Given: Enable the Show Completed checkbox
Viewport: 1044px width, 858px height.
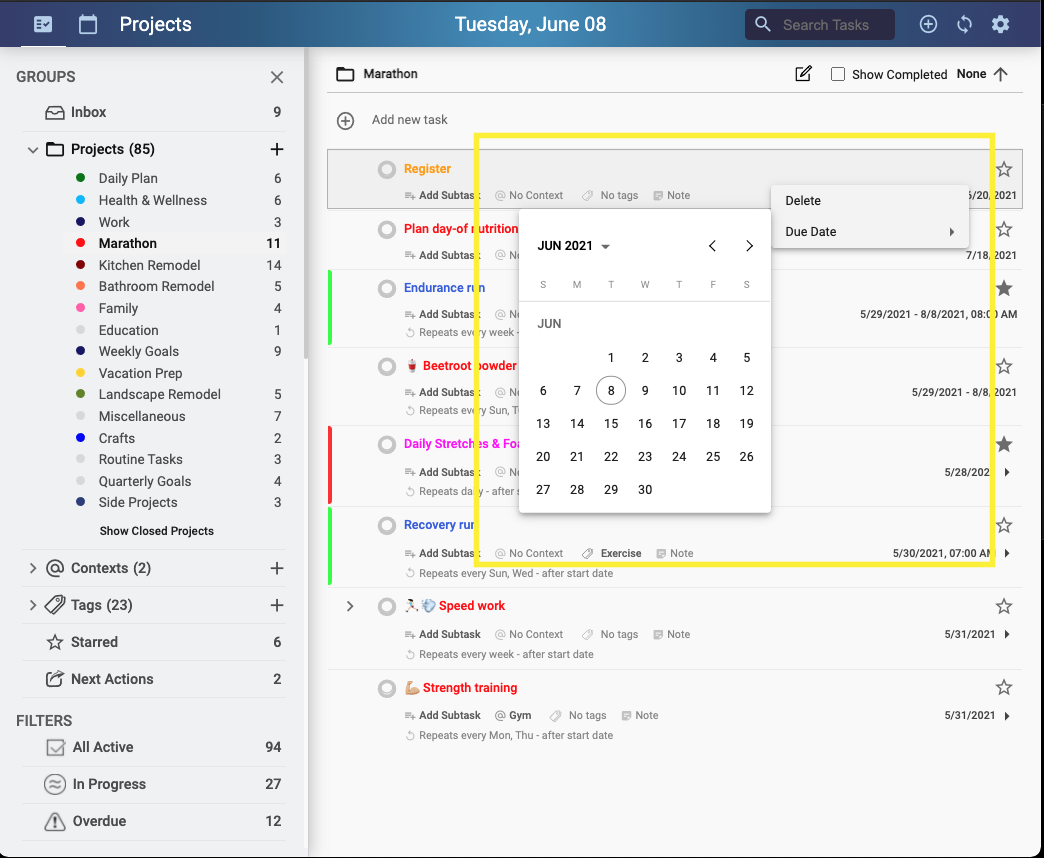Looking at the screenshot, I should tap(837, 74).
